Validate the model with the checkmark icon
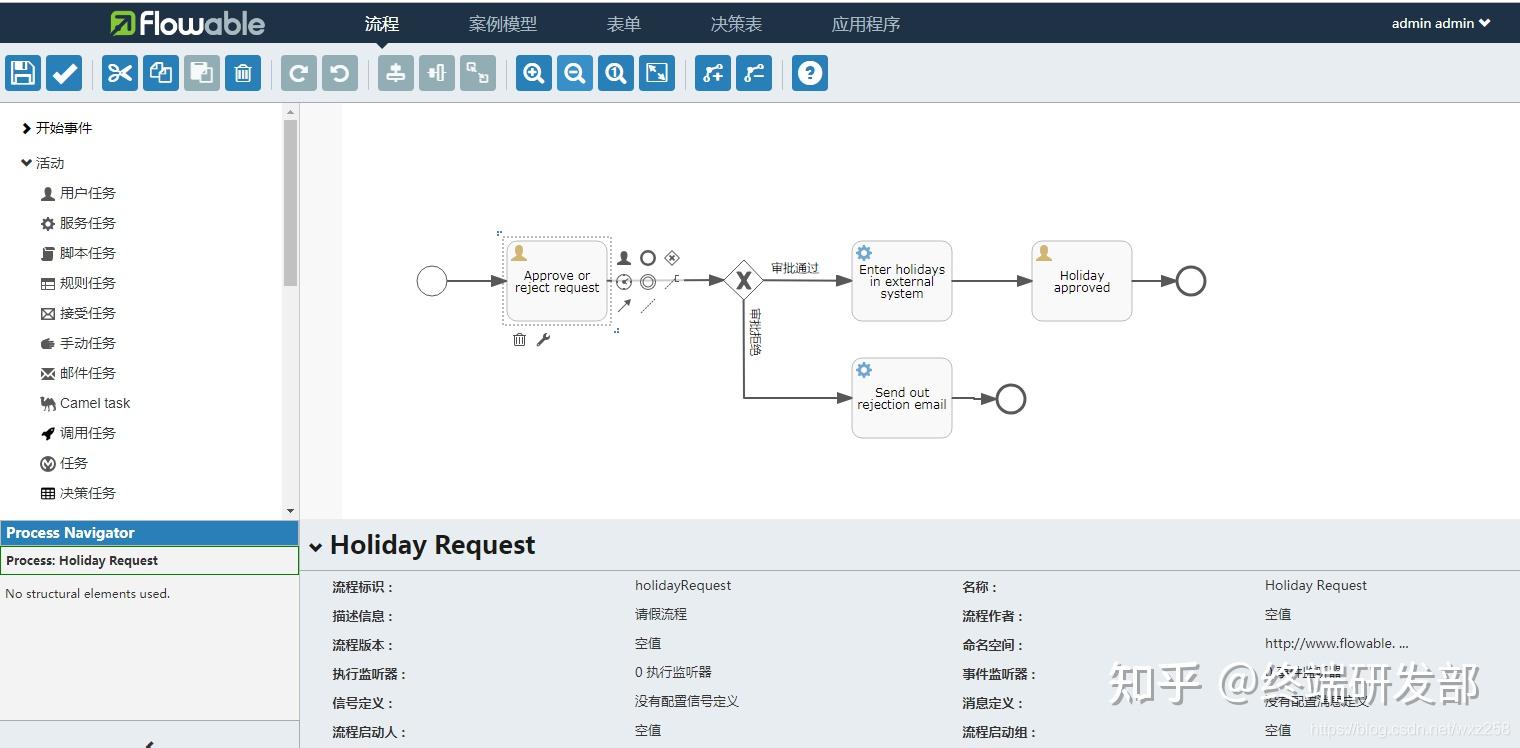Viewport: 1520px width, 748px height. [x=63, y=72]
